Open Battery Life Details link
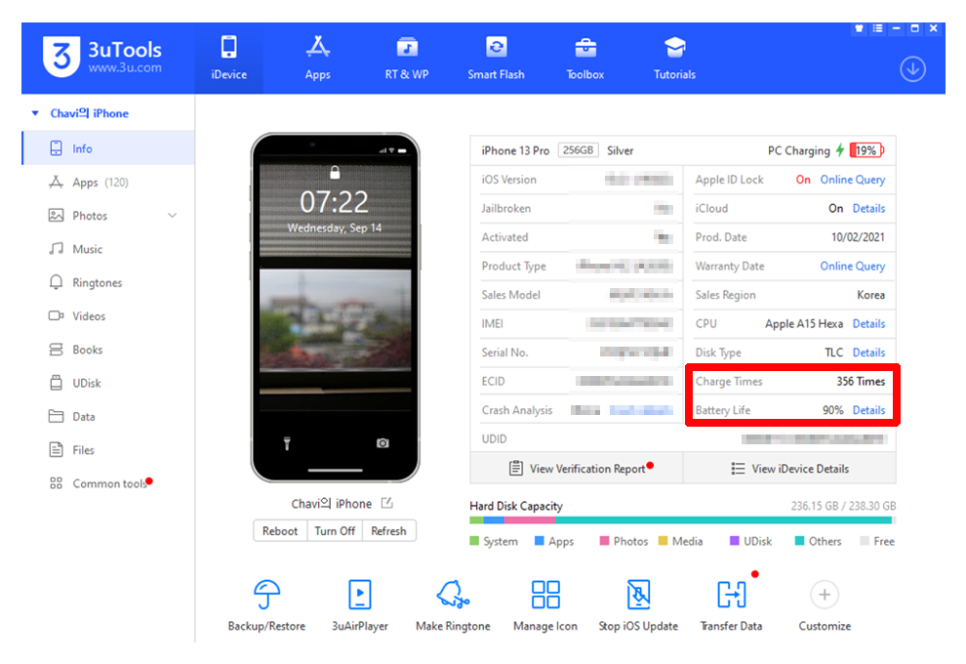The height and width of the screenshot is (664, 966). click(869, 410)
